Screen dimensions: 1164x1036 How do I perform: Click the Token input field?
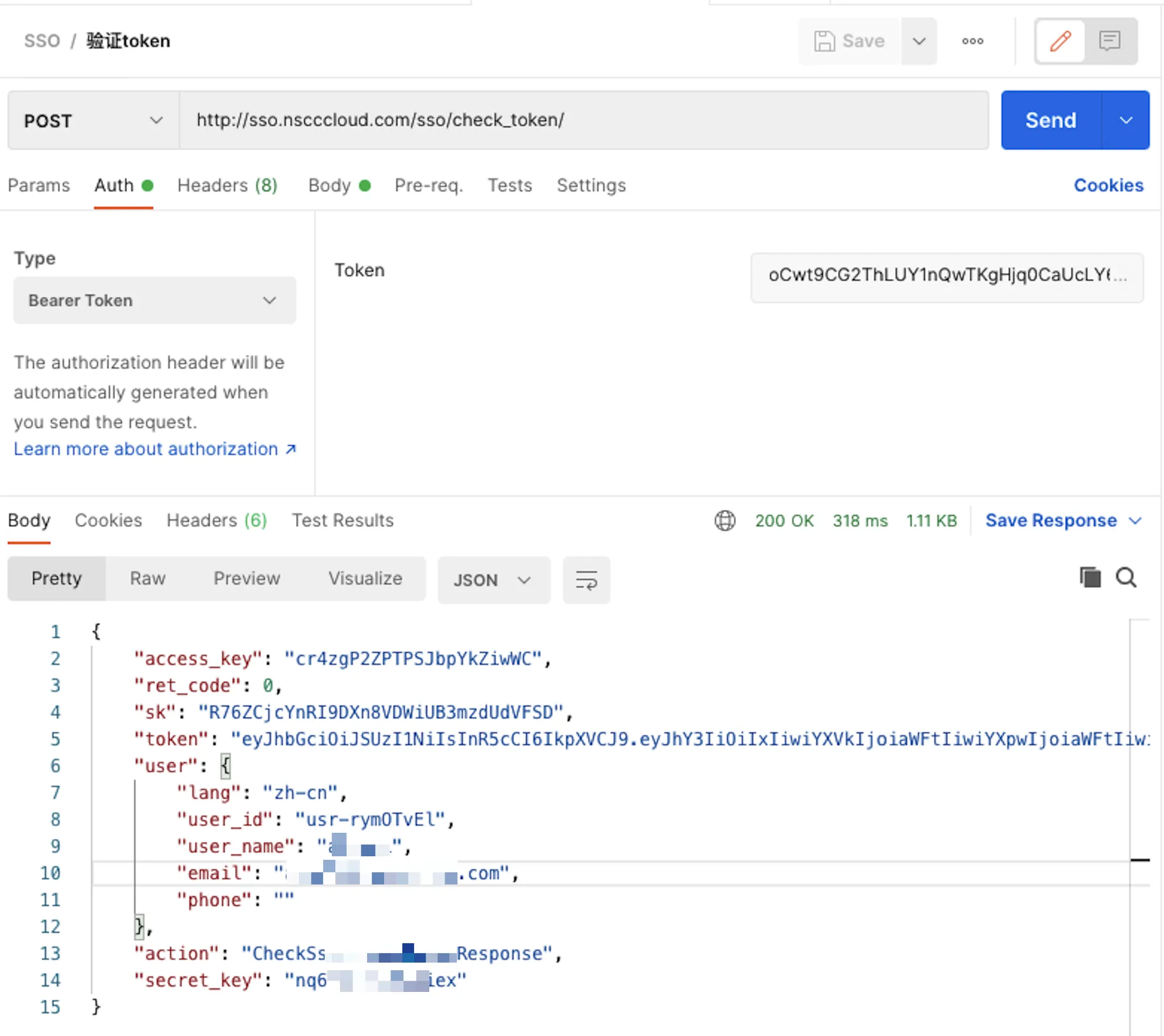(946, 275)
